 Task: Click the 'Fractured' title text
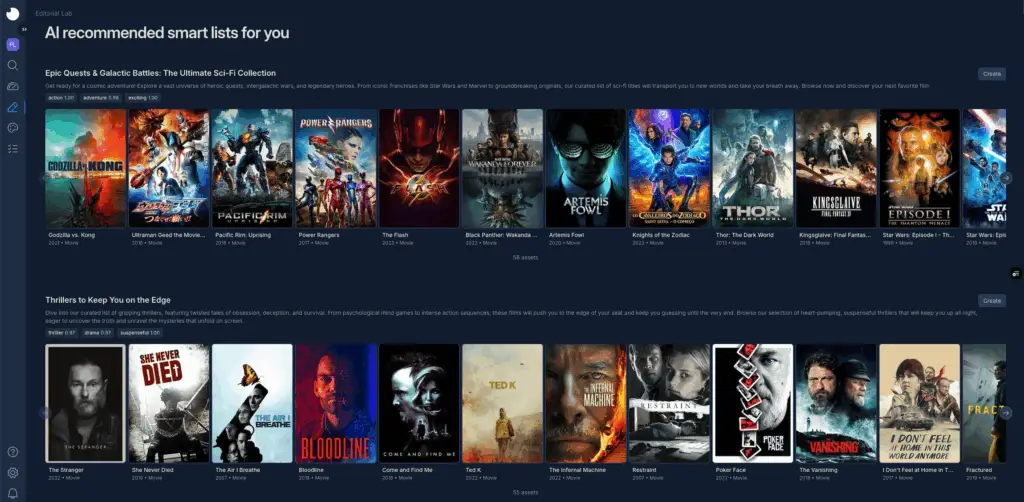click(979, 470)
